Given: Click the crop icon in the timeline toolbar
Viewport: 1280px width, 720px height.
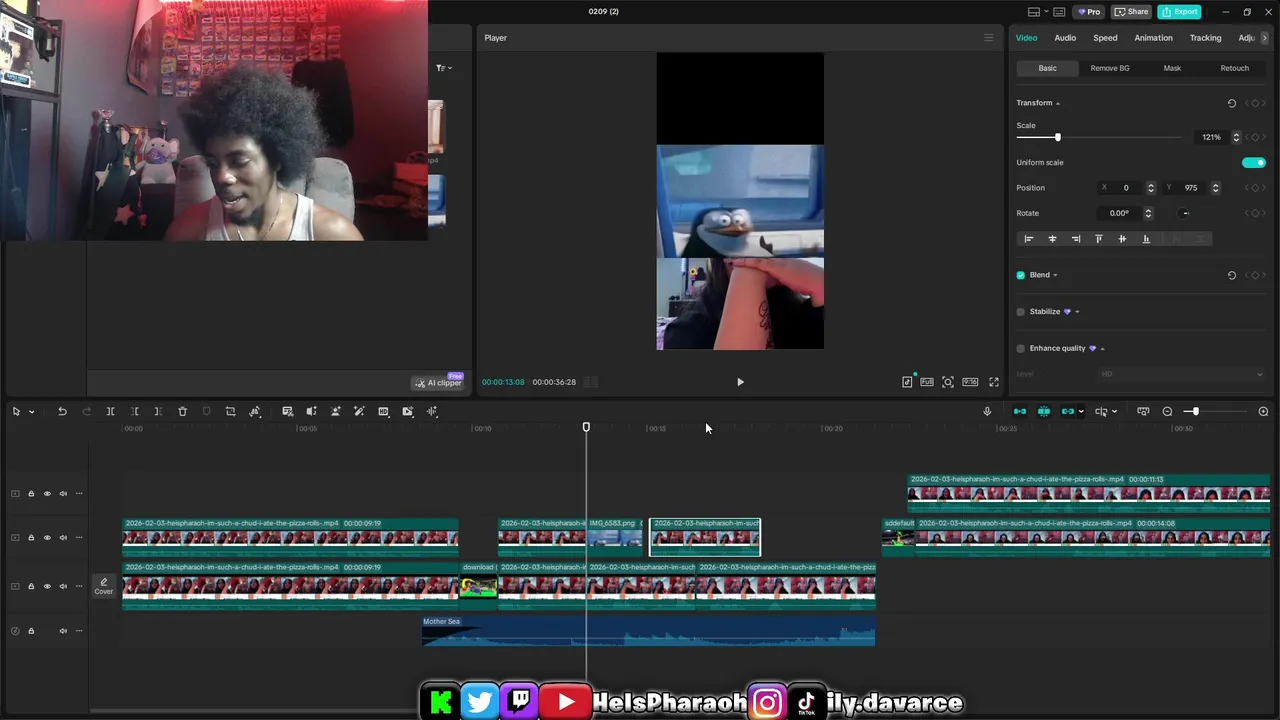Looking at the screenshot, I should click(230, 411).
